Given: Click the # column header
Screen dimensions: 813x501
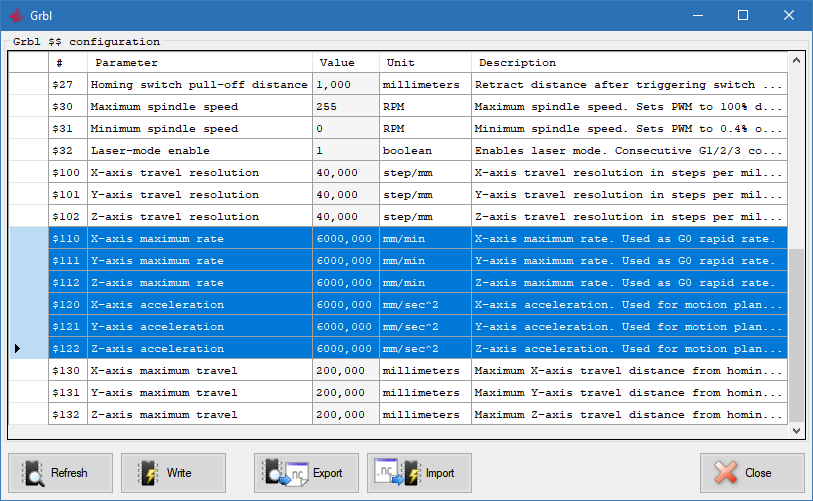Looking at the screenshot, I should [x=68, y=63].
